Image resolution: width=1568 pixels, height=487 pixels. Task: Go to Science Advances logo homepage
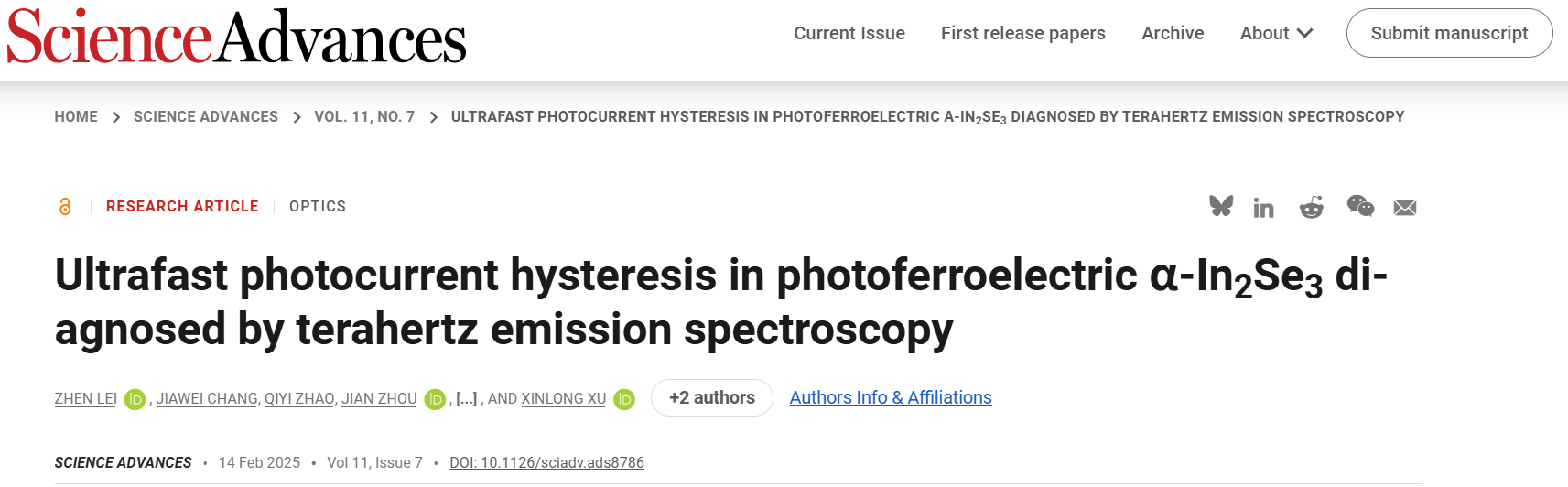237,37
